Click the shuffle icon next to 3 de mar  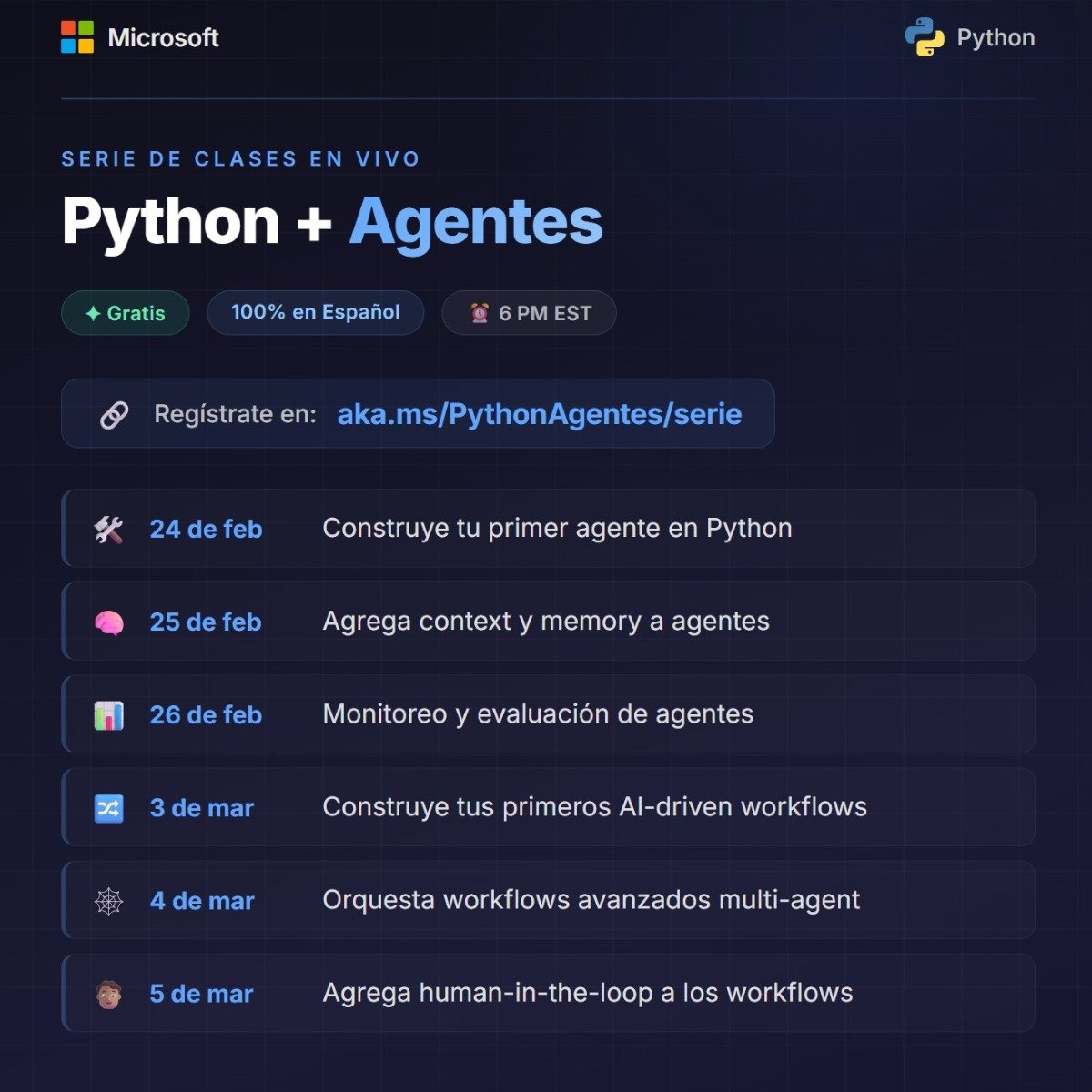pyautogui.click(x=109, y=807)
